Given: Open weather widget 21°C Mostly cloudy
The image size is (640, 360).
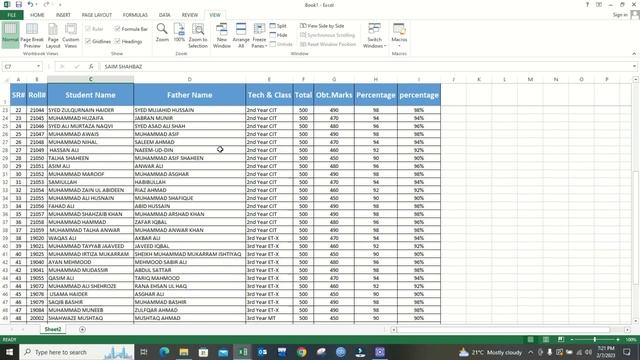Looking at the screenshot, I should click(491, 352).
